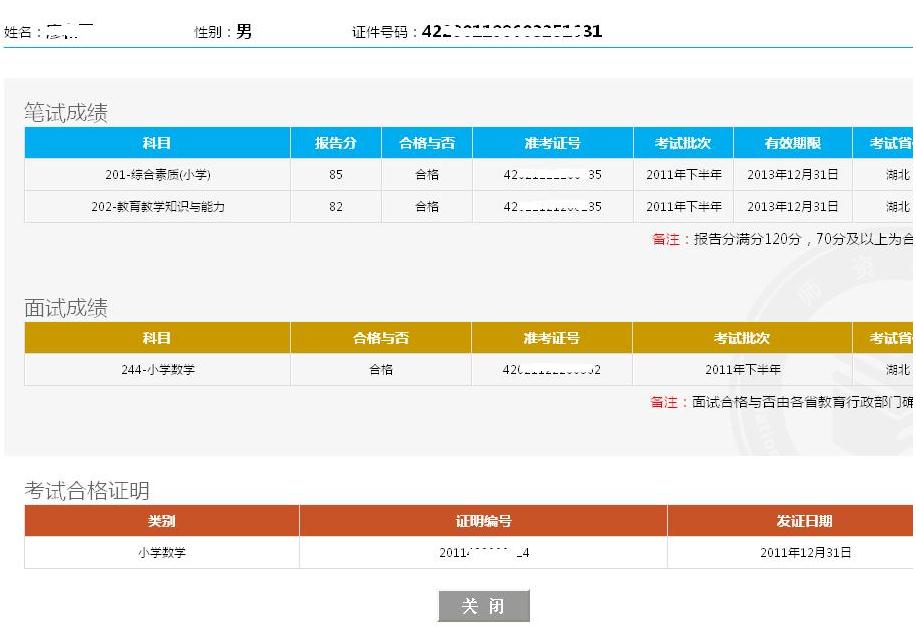Click the 发证日期 column header
Image resolution: width=916 pixels, height=630 pixels.
[x=789, y=520]
